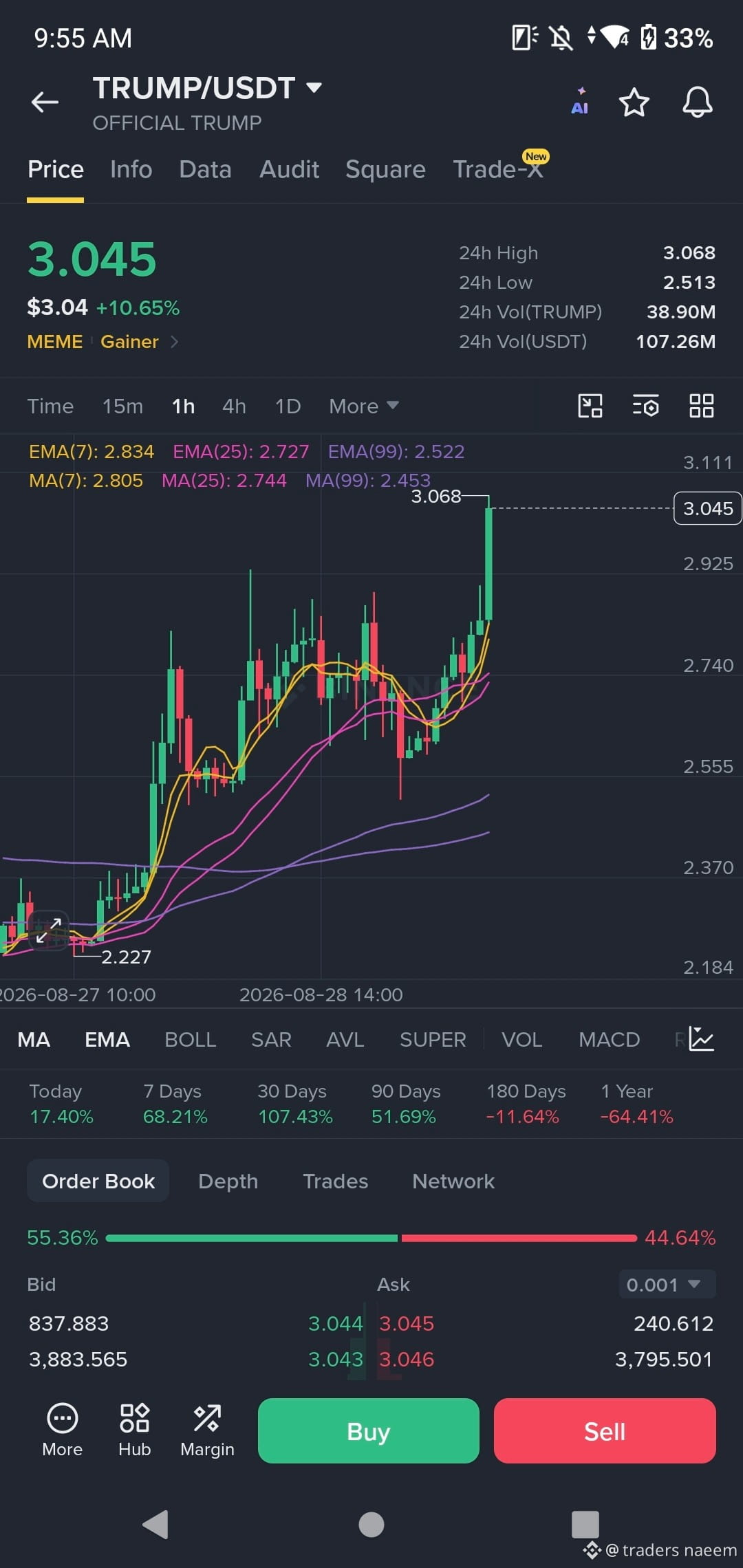Add TRUMP/USDT to favorites star

pyautogui.click(x=634, y=102)
